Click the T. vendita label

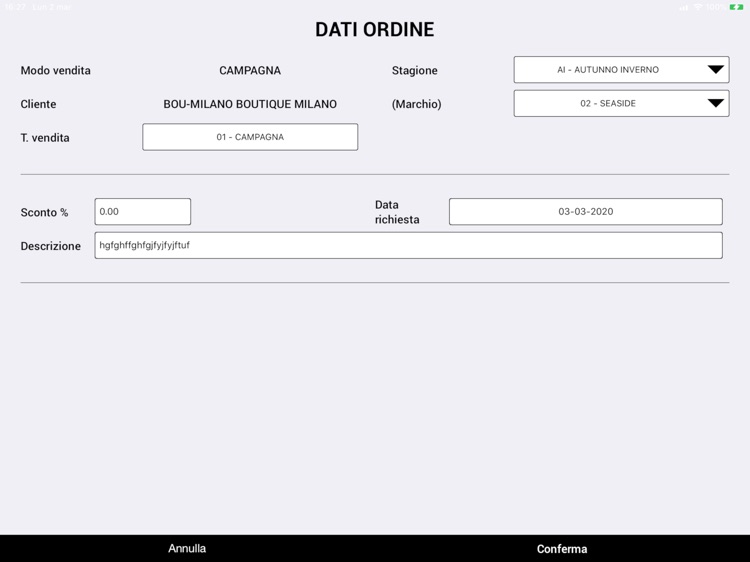[x=45, y=138]
